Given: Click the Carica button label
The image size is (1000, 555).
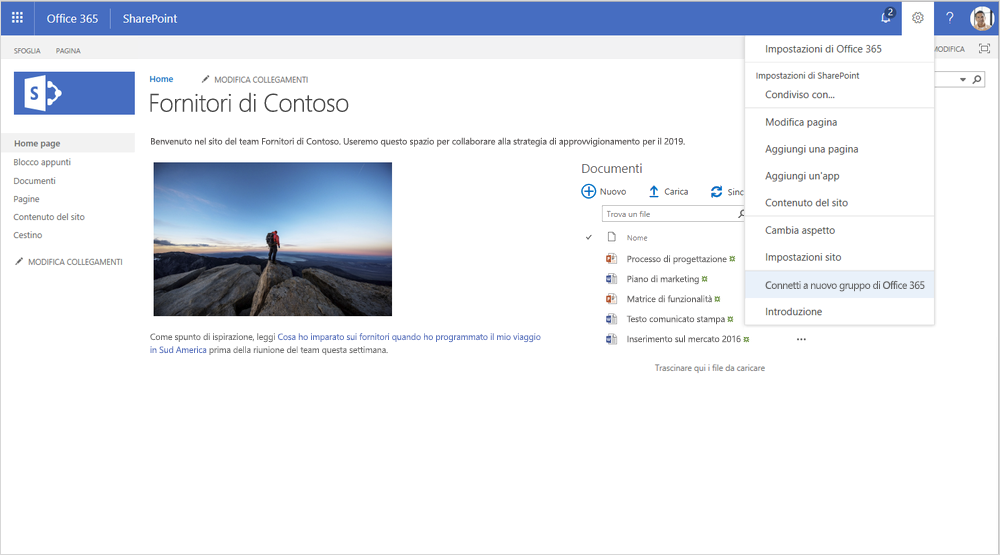Looking at the screenshot, I should pyautogui.click(x=676, y=191).
